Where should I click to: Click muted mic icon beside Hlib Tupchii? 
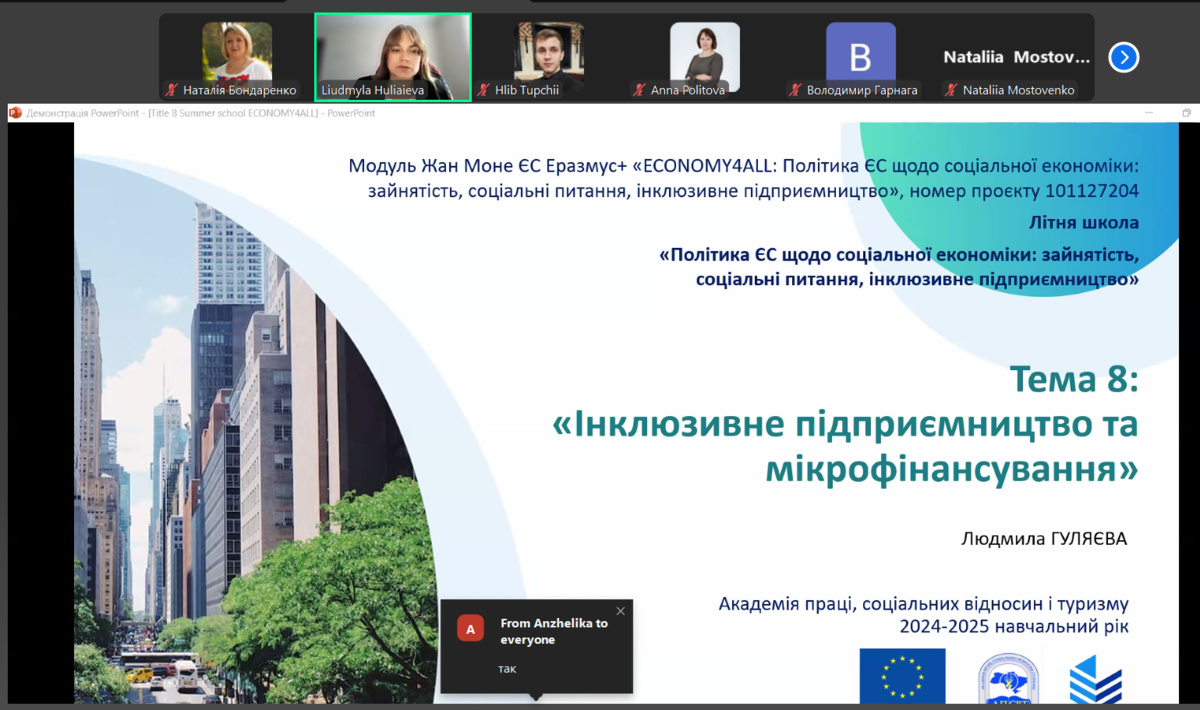coord(485,90)
